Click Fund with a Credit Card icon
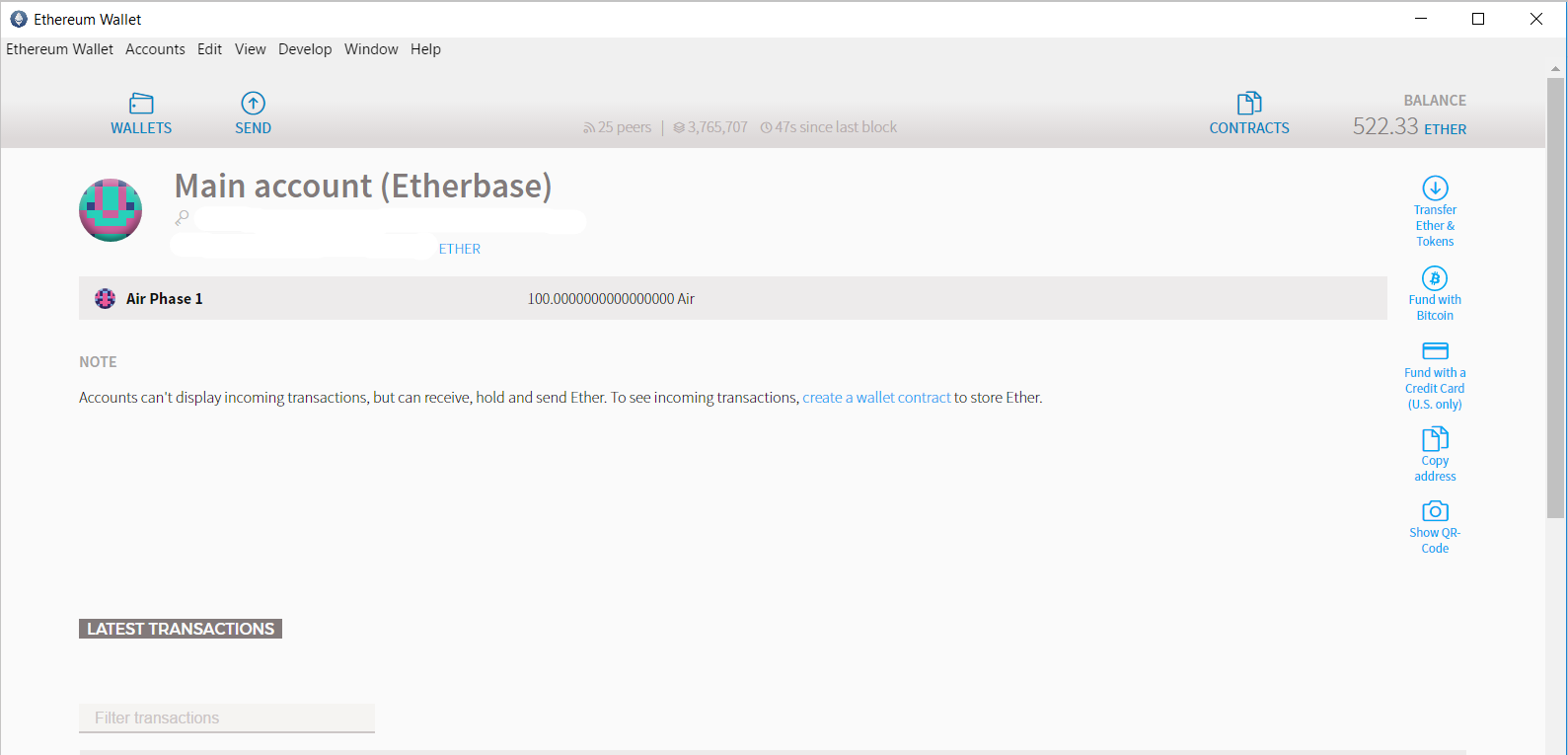Image resolution: width=1568 pixels, height=755 pixels. [x=1435, y=351]
